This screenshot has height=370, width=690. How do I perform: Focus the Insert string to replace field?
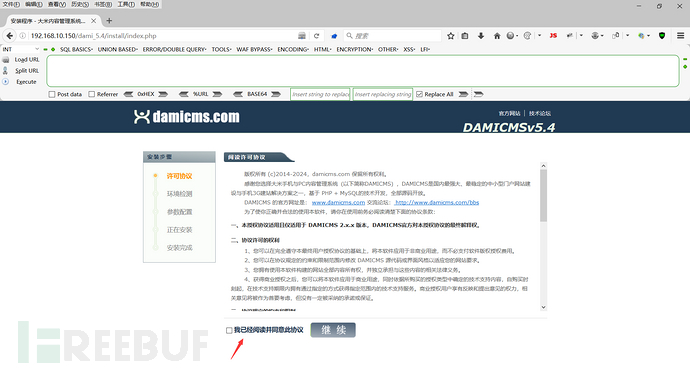[x=320, y=94]
